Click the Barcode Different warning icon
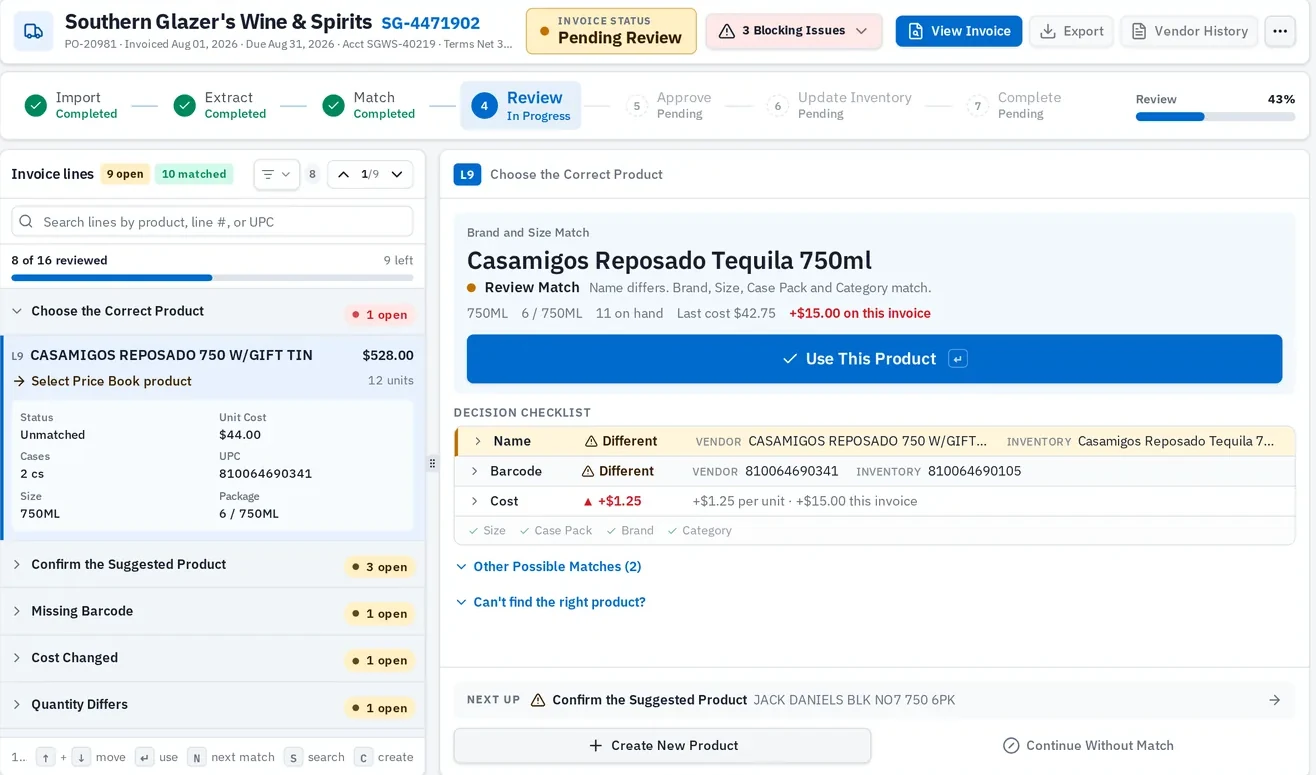The image size is (1316, 775). point(588,471)
